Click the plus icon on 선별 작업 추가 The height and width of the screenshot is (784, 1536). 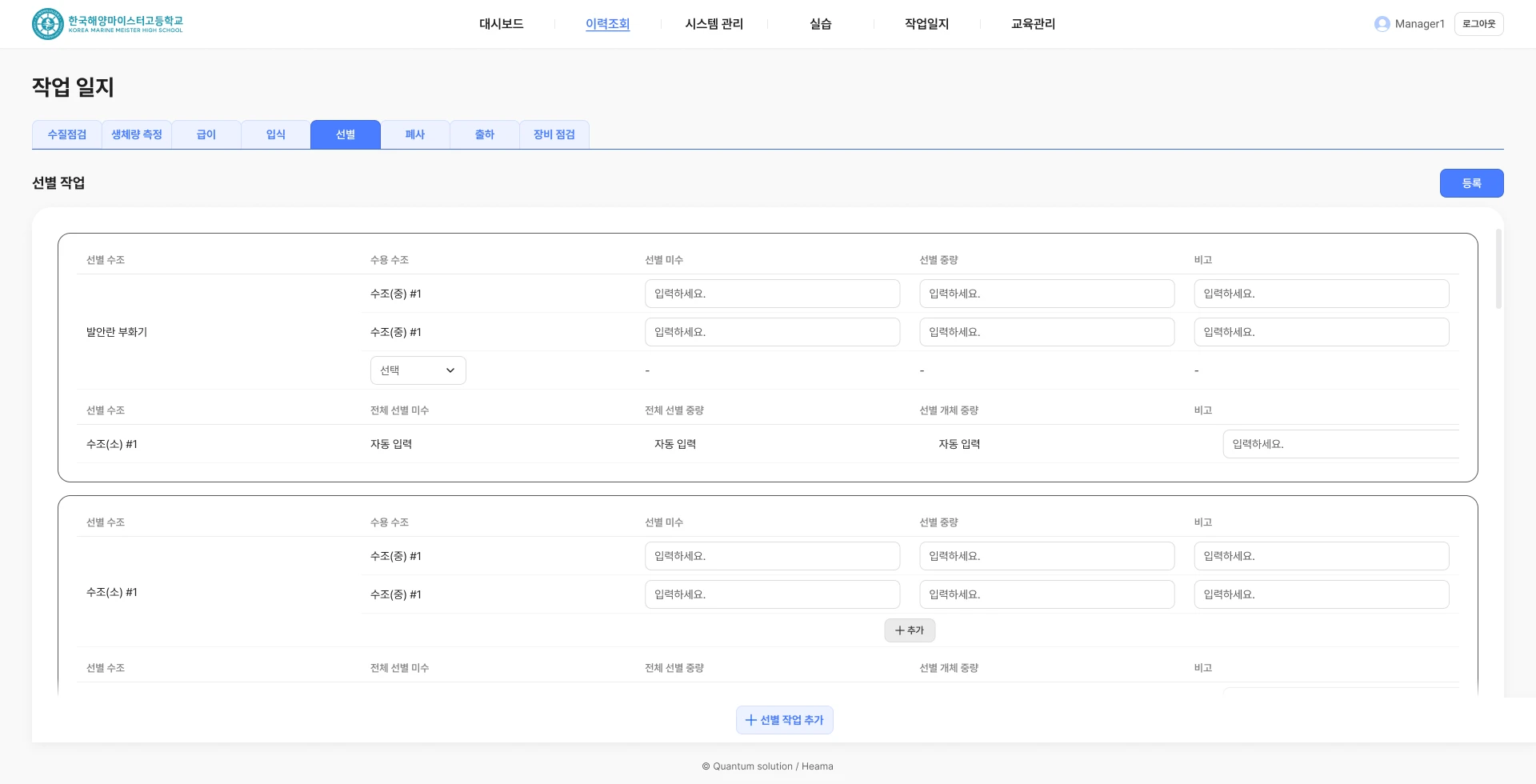750,720
